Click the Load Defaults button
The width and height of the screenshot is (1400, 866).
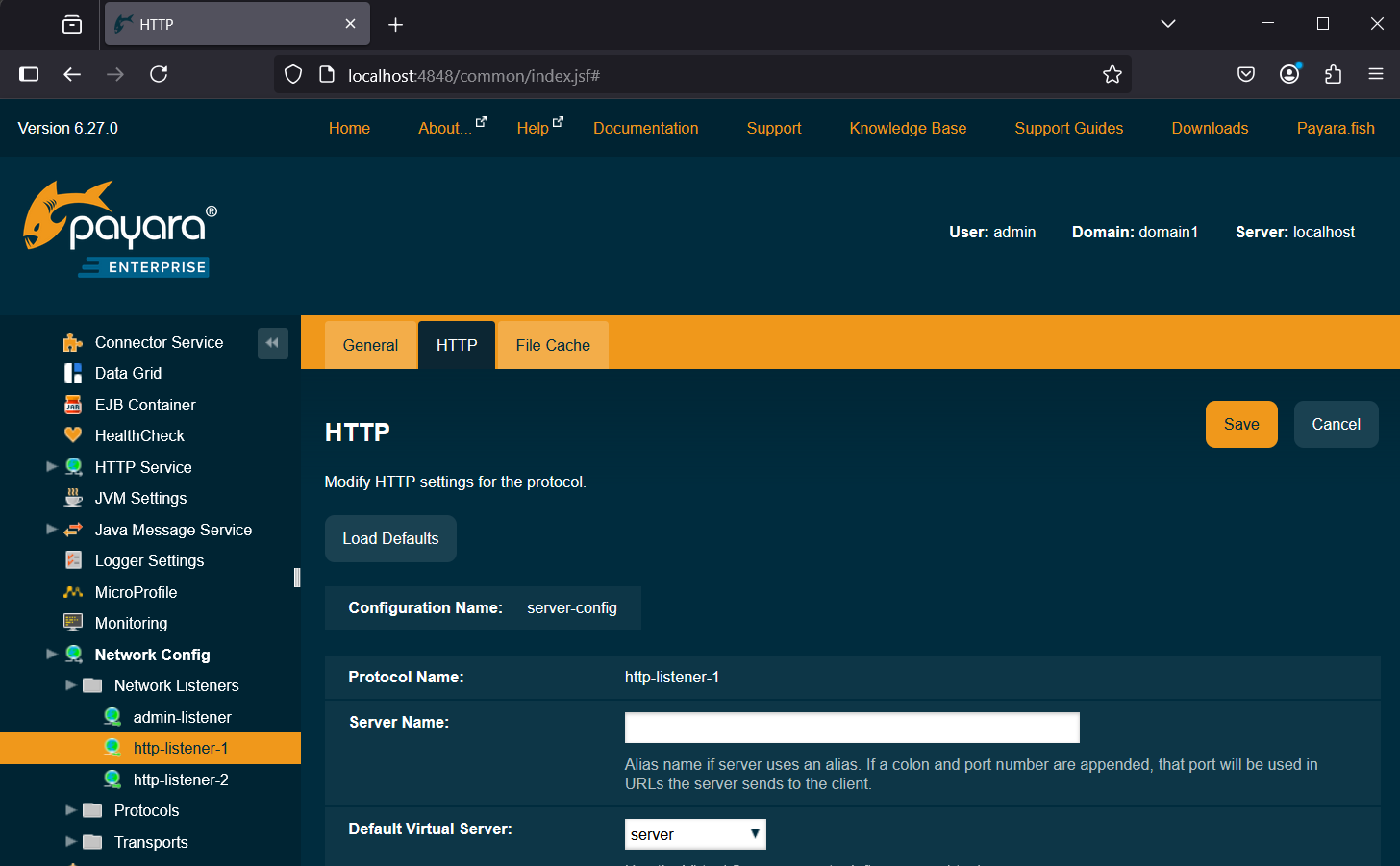tap(390, 538)
